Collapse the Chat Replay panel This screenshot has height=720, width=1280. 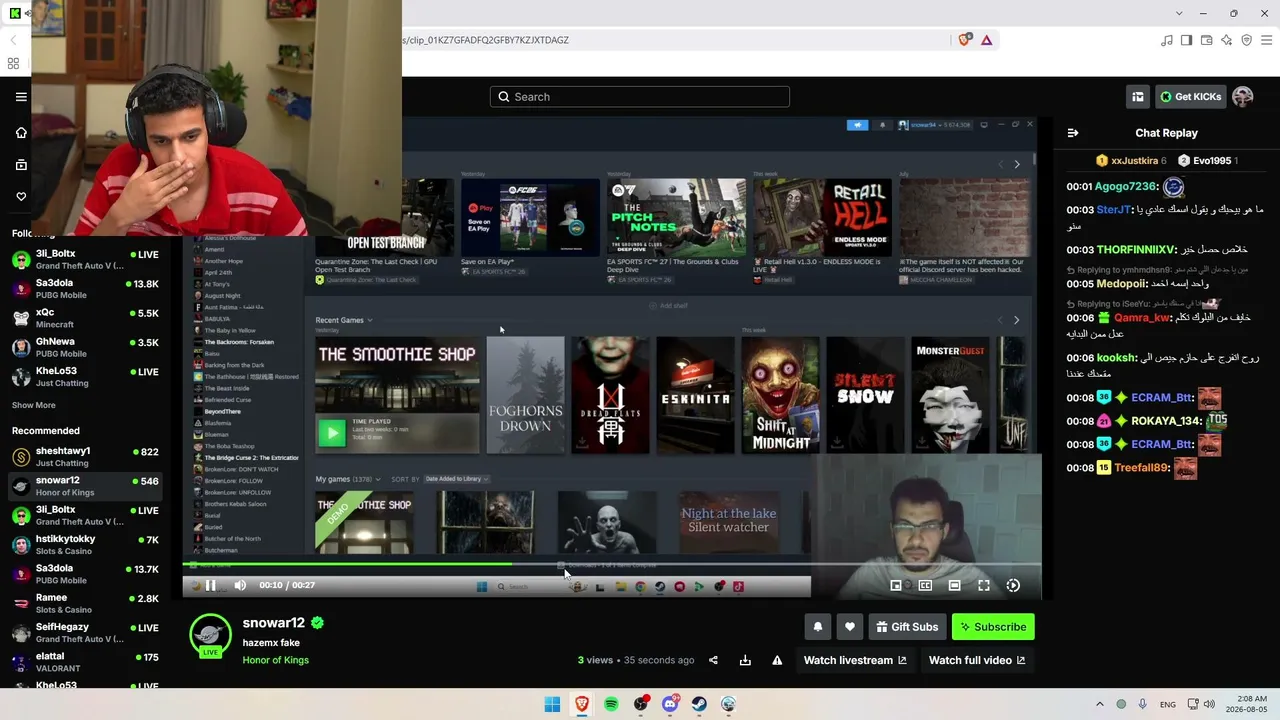click(1073, 133)
